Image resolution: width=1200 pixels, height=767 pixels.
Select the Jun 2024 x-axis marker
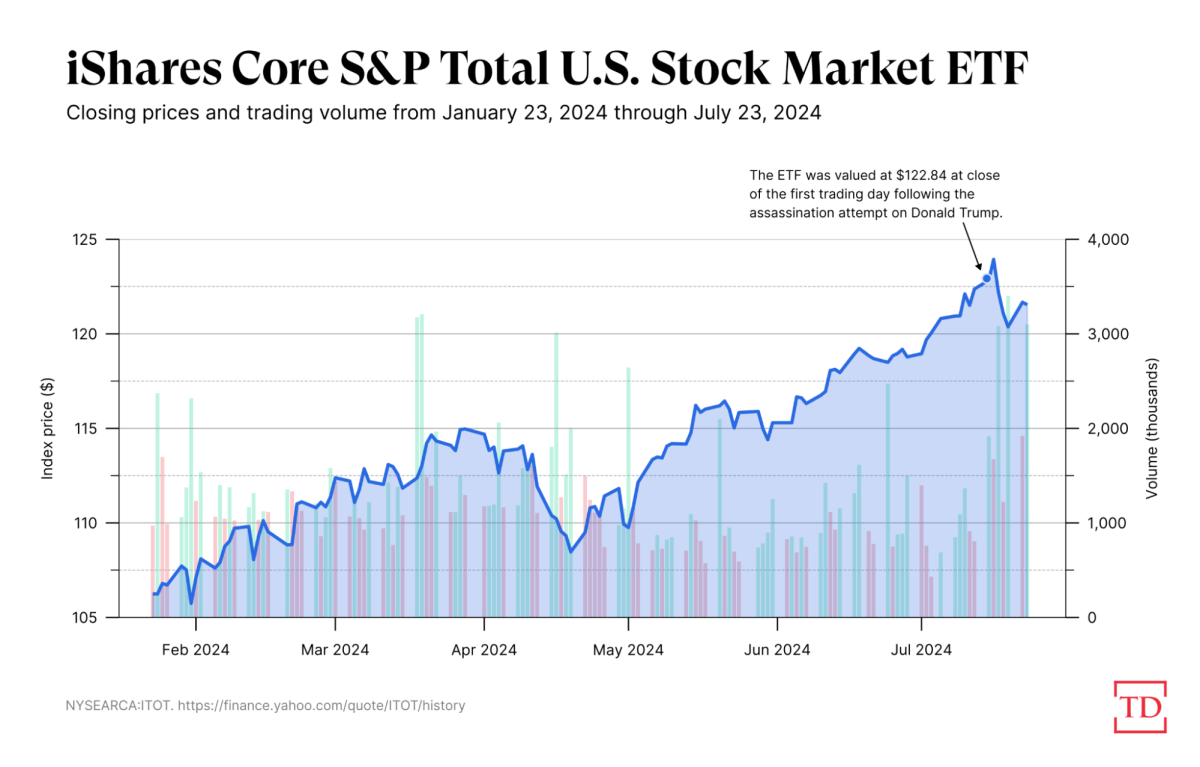point(777,649)
